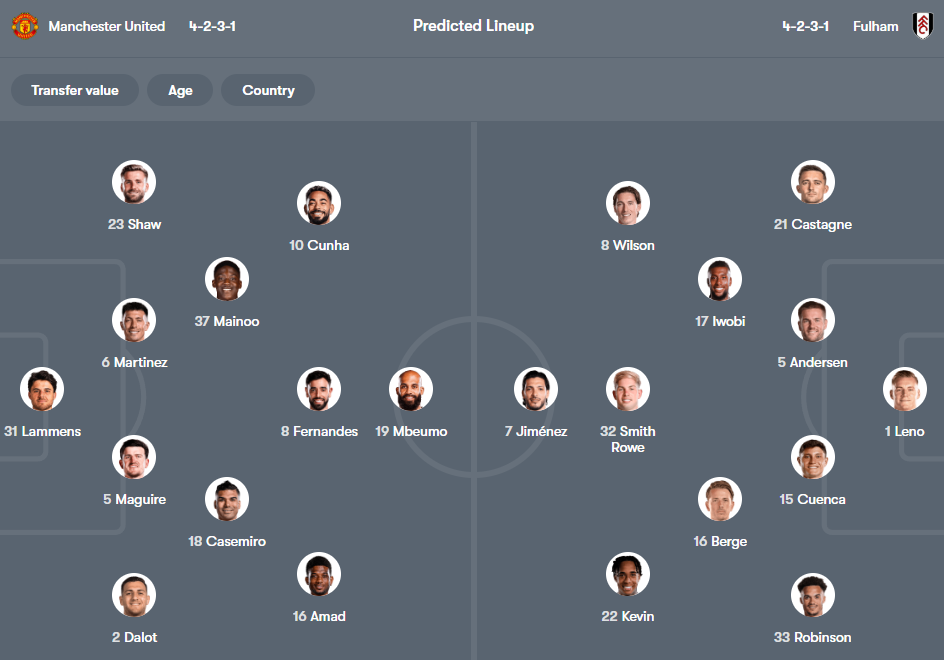Click Fulham's 4-2-3-1 formation label
Viewport: 944px width, 660px height.
tap(806, 26)
